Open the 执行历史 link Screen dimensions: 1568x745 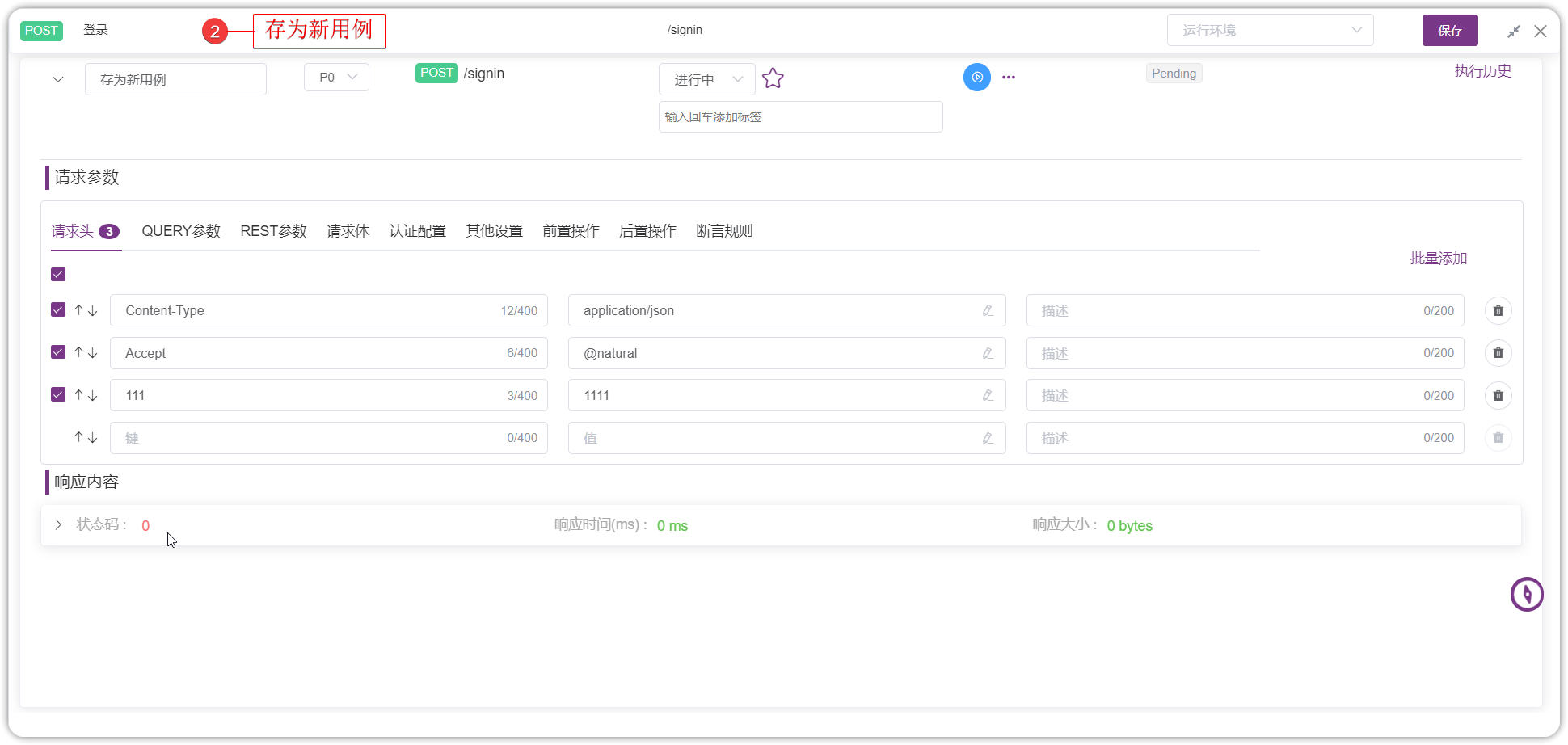pos(1483,71)
